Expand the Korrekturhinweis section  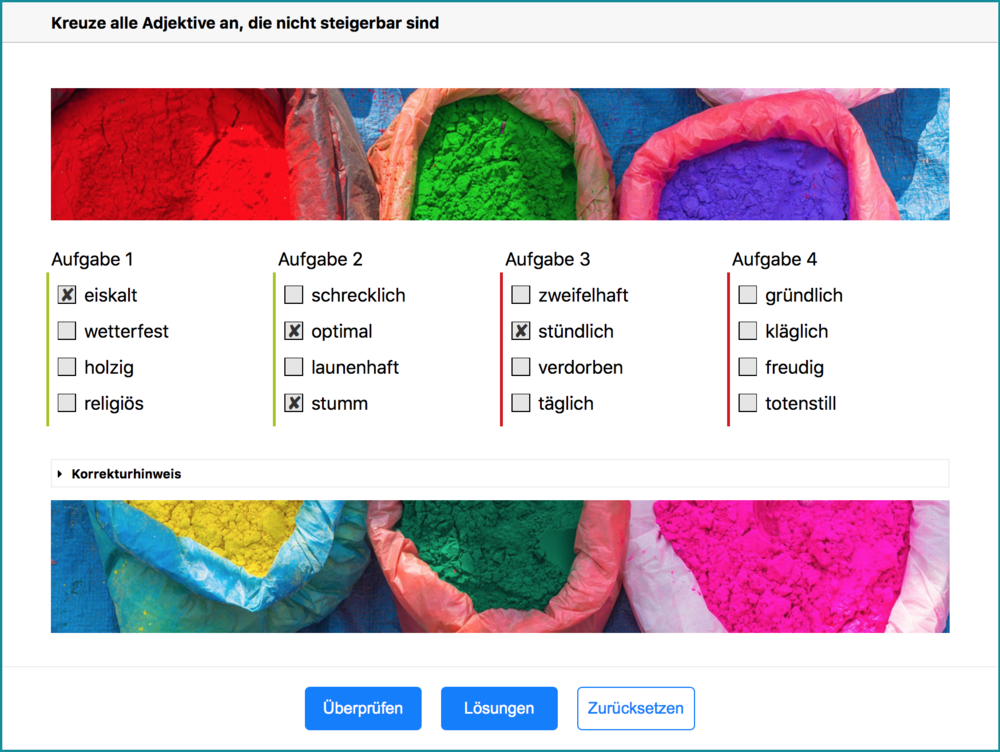tap(500, 473)
